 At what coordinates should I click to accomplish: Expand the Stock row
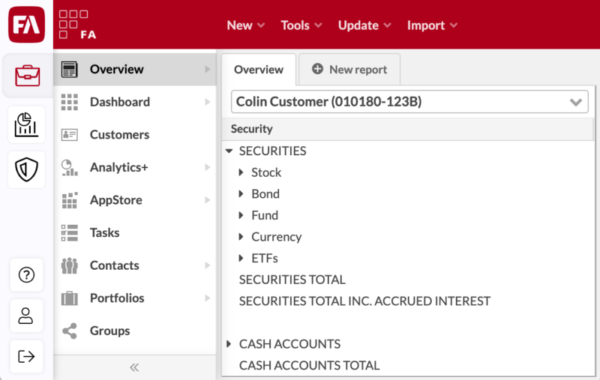(241, 173)
